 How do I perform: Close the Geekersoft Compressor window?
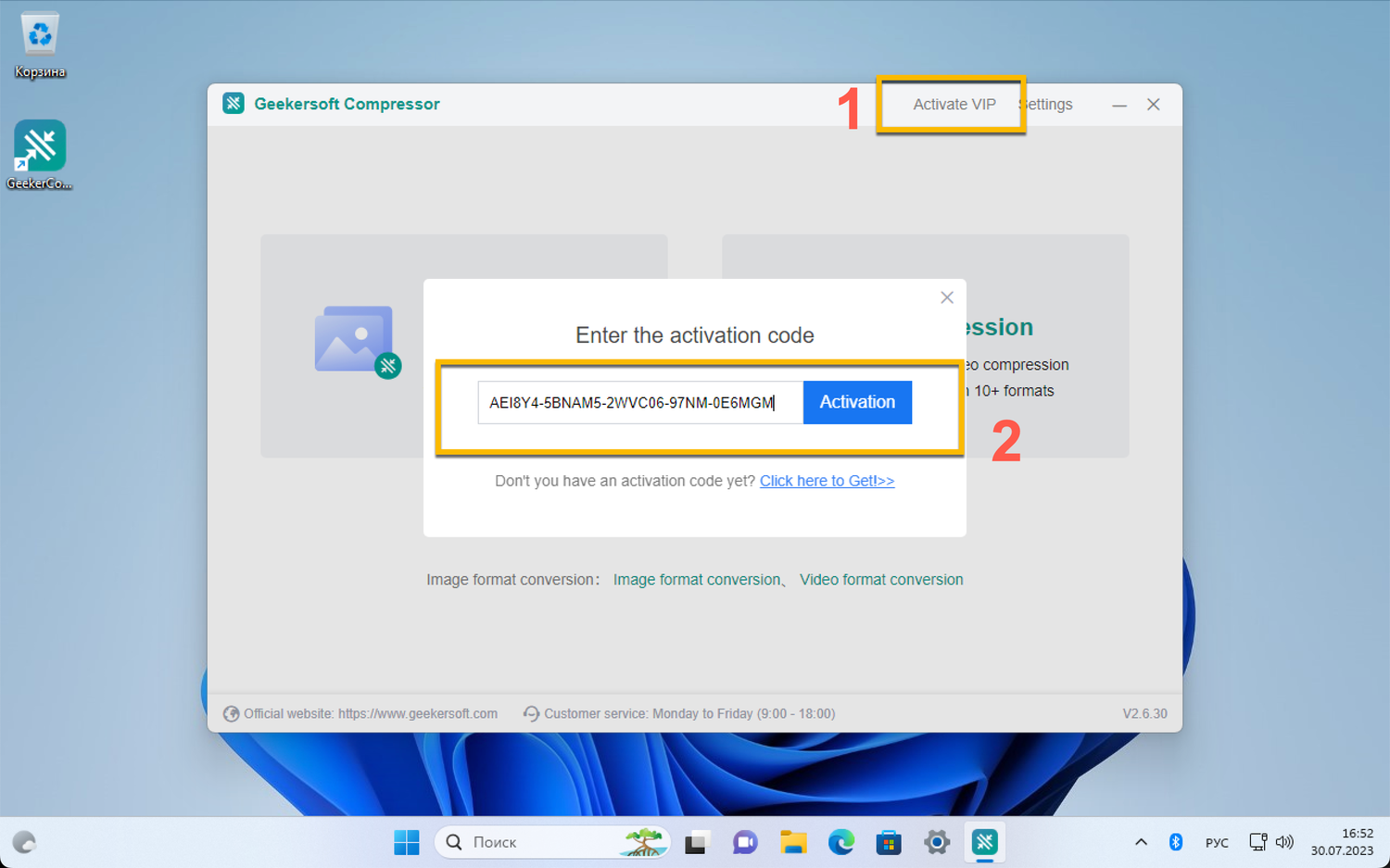[x=1154, y=105]
